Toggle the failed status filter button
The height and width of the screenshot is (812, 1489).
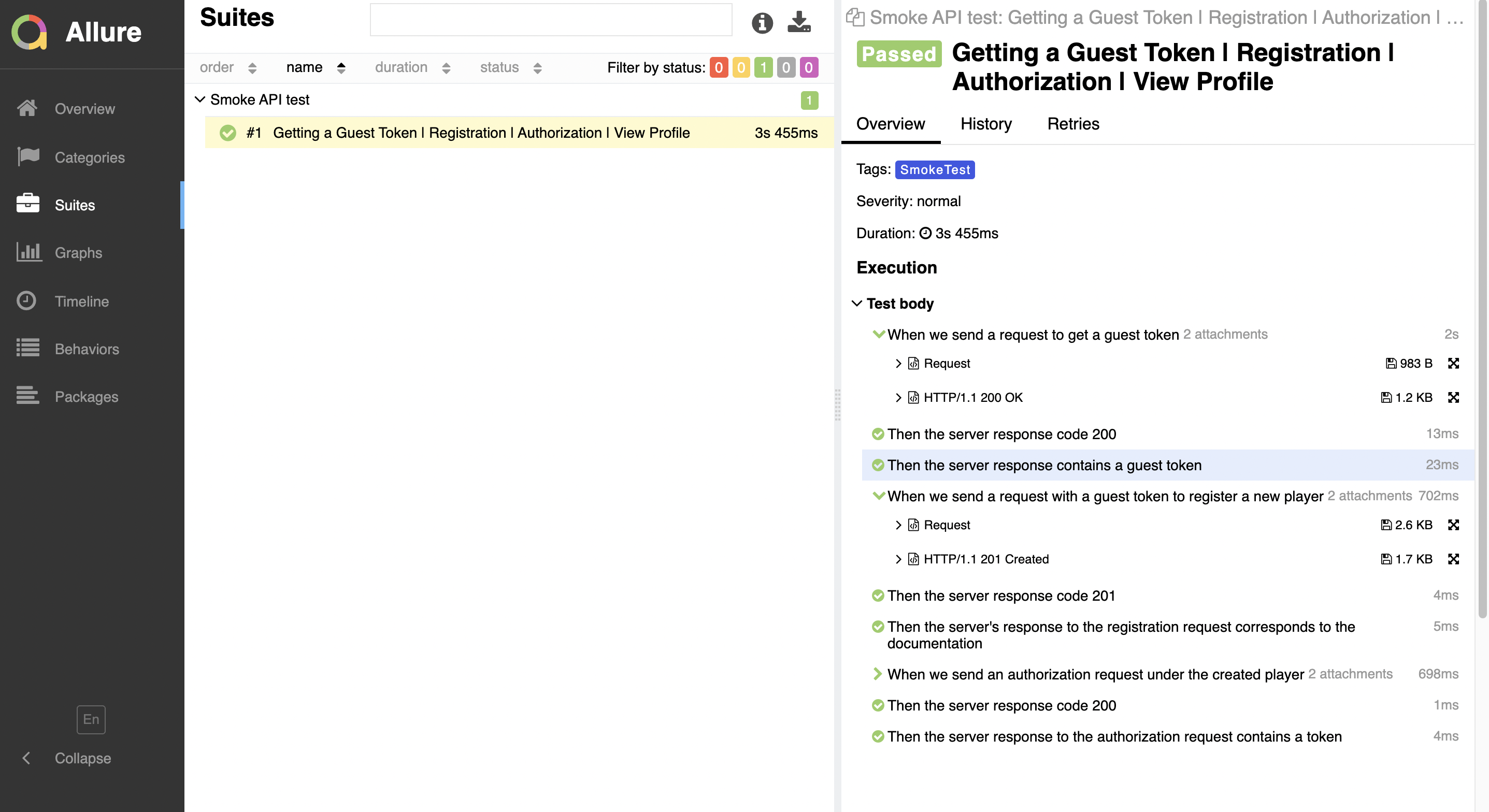719,67
